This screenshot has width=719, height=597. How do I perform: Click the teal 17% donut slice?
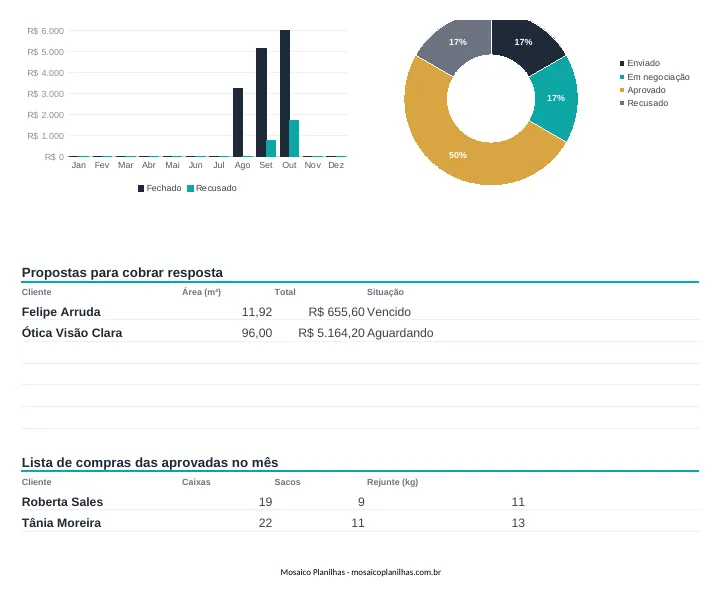point(555,98)
